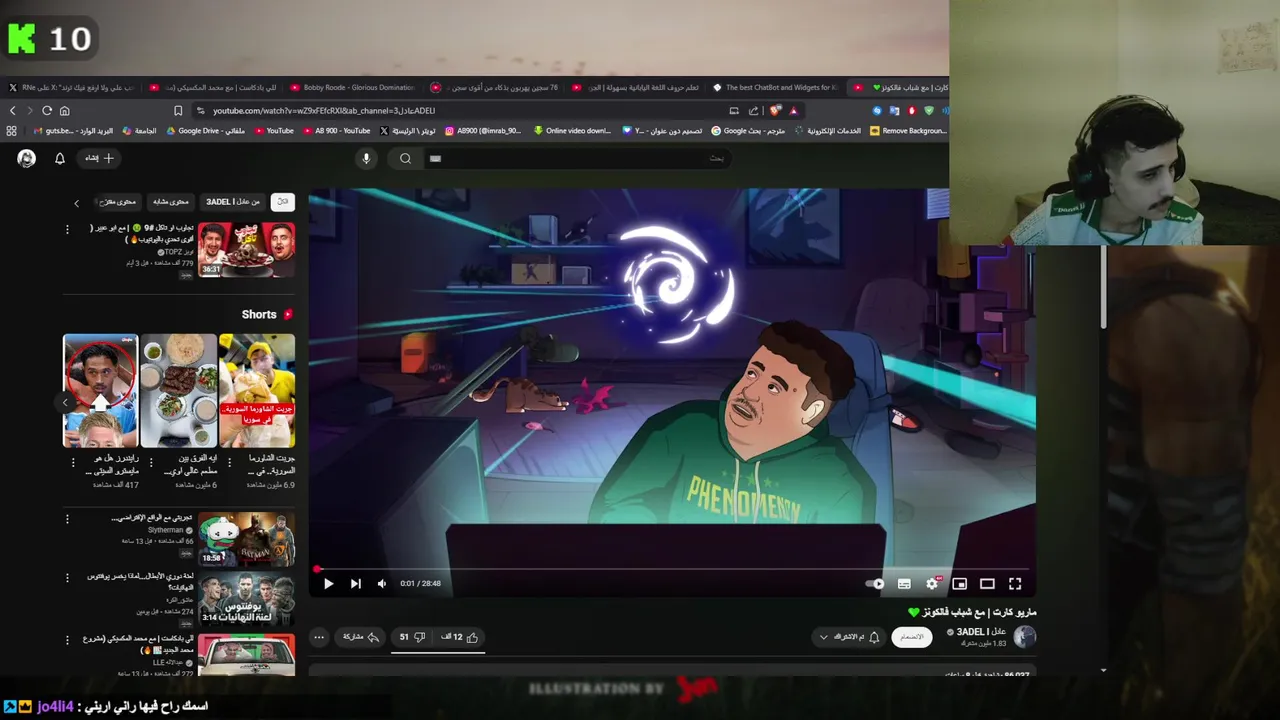Open the TOPZ video thumbnail 36:31
The height and width of the screenshot is (720, 1280).
coord(246,250)
